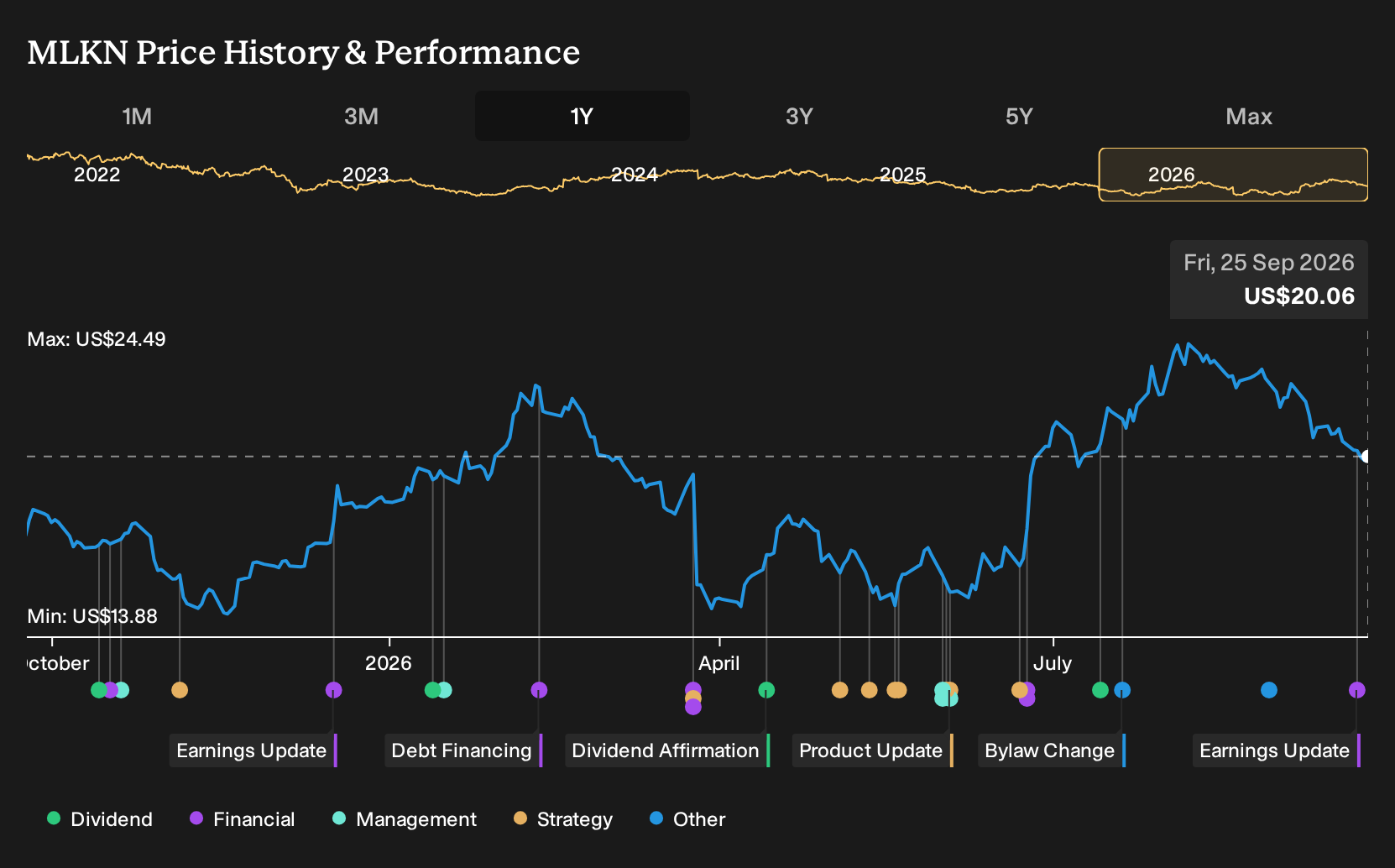This screenshot has width=1395, height=868.
Task: Click the blue marker connected to Bylaw Change
Action: (1122, 690)
